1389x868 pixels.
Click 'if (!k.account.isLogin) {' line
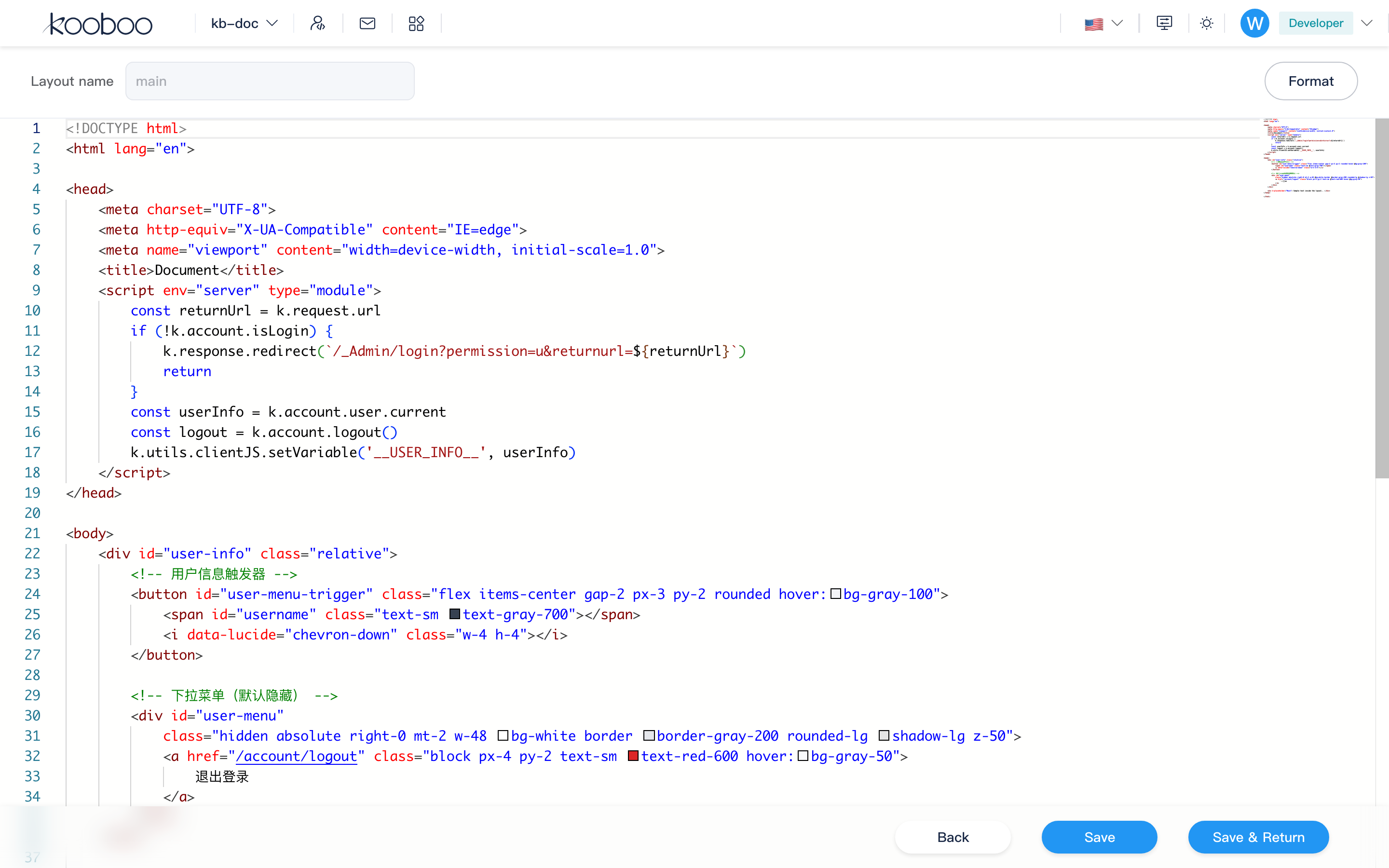click(232, 331)
